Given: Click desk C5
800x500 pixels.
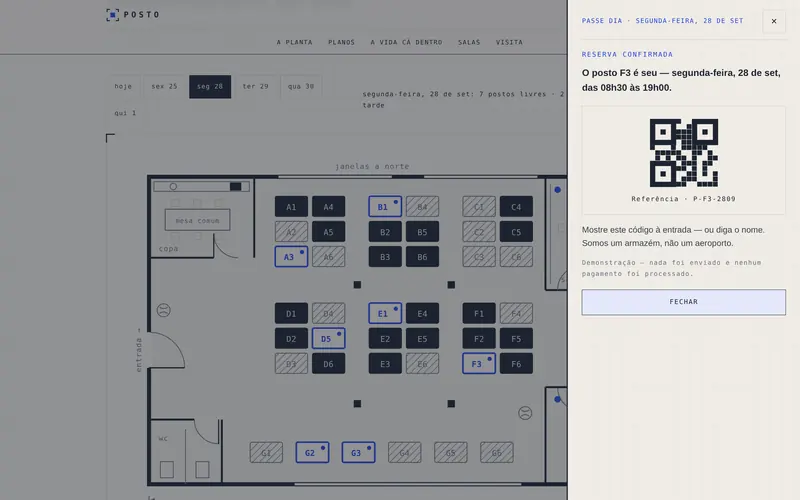Looking at the screenshot, I should point(516,232).
